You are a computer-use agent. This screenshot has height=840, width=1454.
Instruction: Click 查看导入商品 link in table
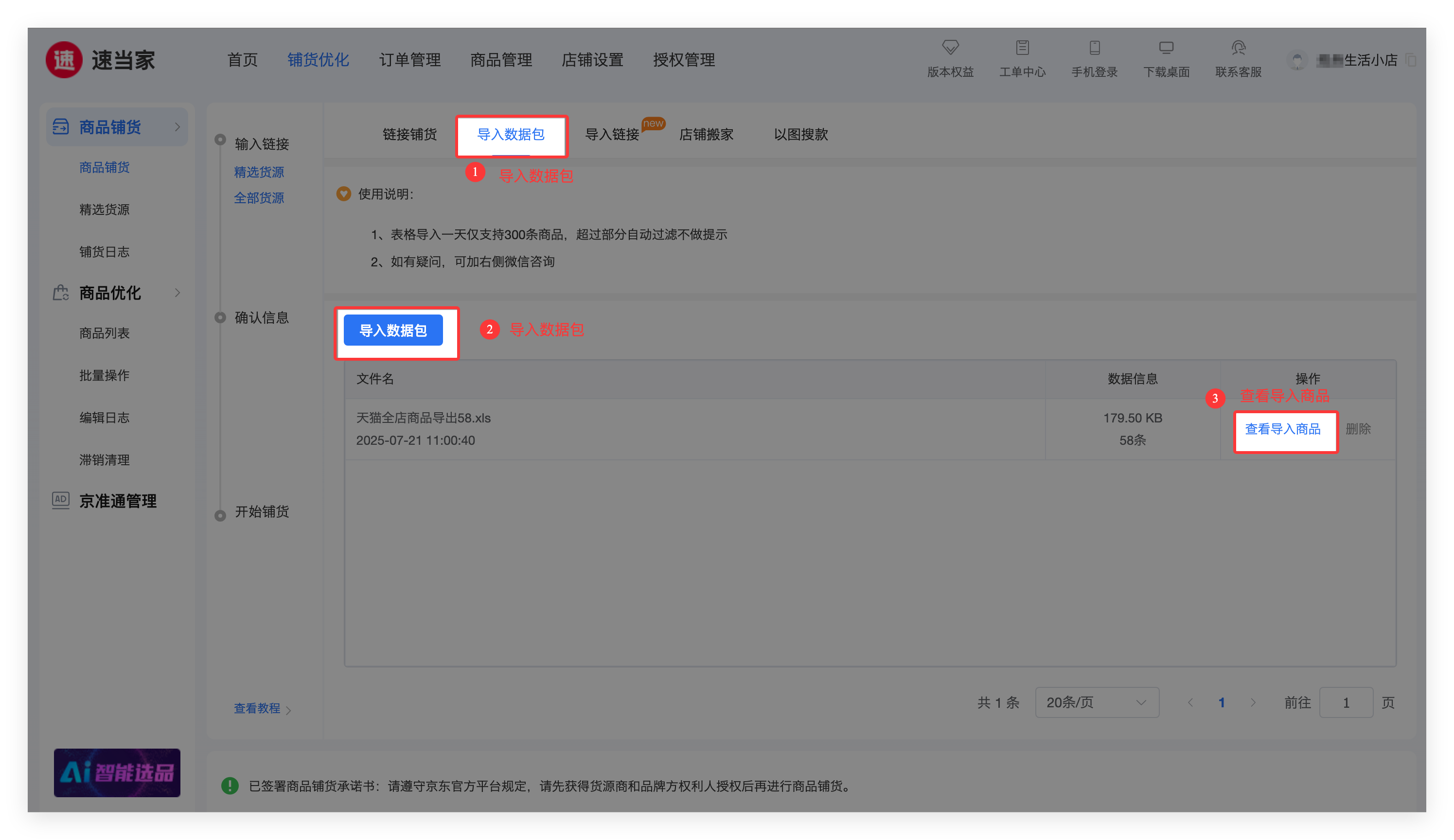(x=1283, y=429)
